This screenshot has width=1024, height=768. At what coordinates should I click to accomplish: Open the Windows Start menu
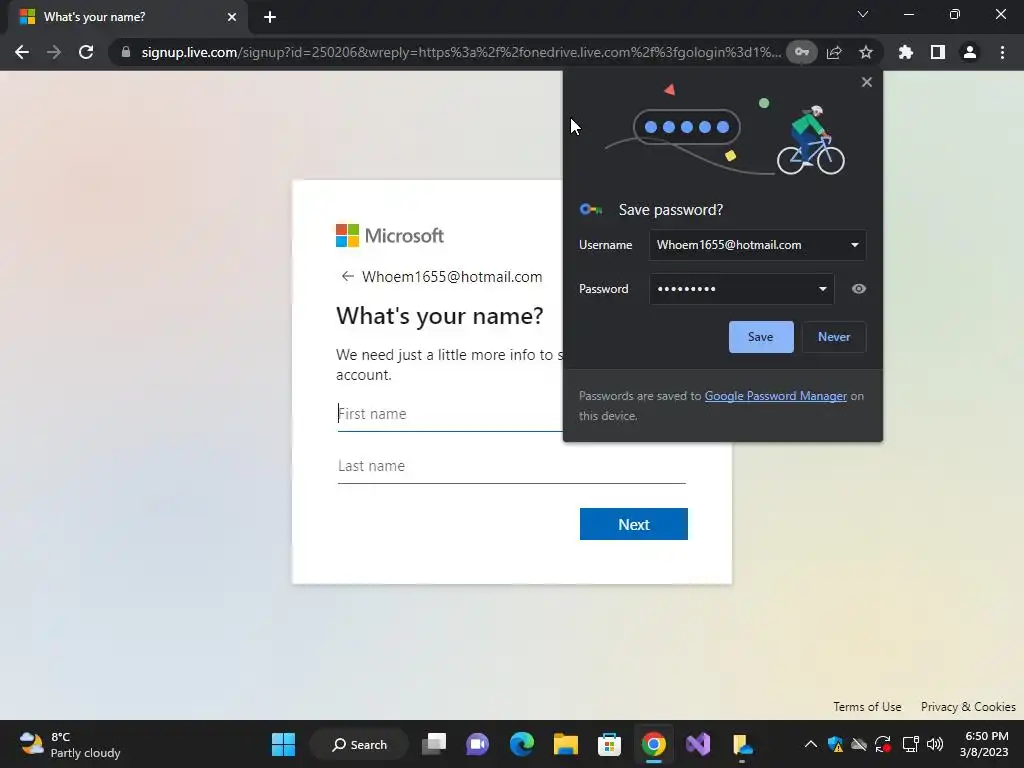click(x=283, y=744)
